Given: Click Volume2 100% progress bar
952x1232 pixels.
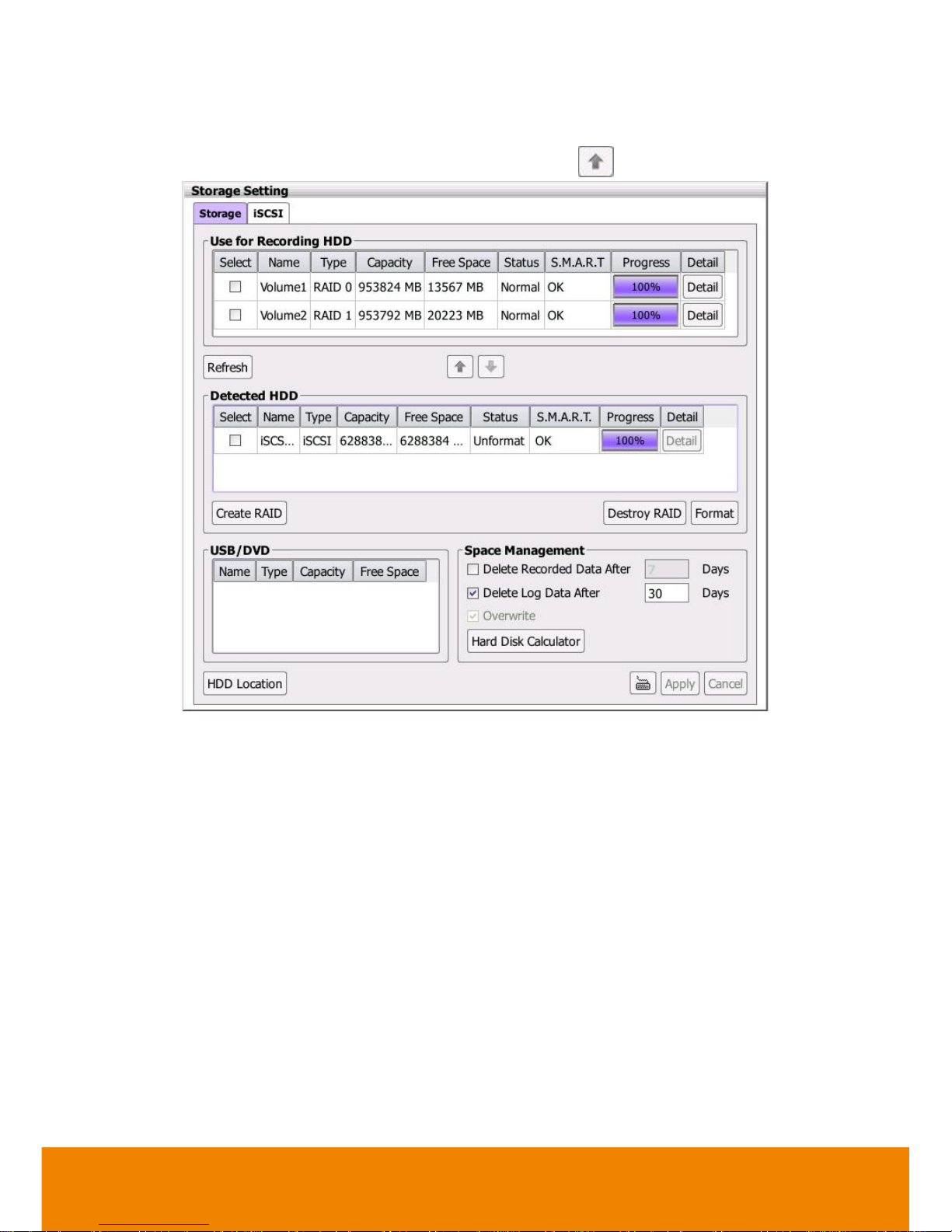Looking at the screenshot, I should coord(645,315).
